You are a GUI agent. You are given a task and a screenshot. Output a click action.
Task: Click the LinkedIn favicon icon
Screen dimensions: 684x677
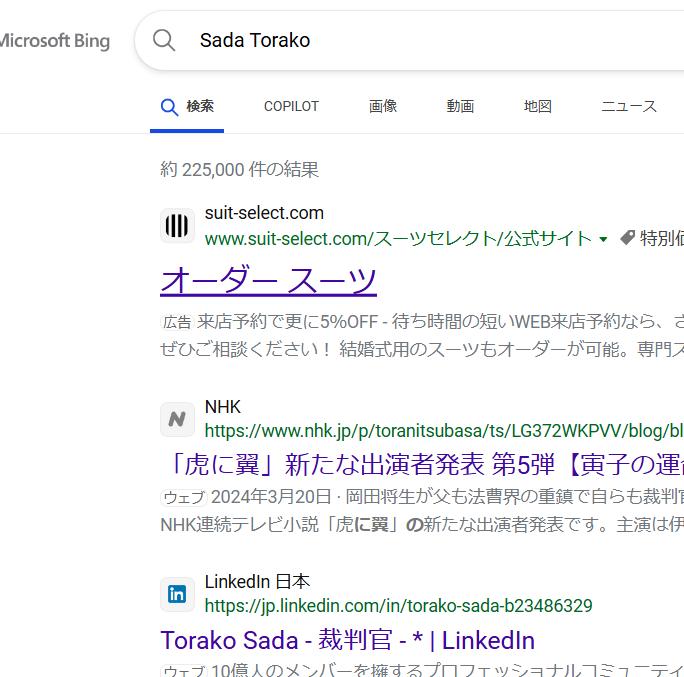(177, 594)
